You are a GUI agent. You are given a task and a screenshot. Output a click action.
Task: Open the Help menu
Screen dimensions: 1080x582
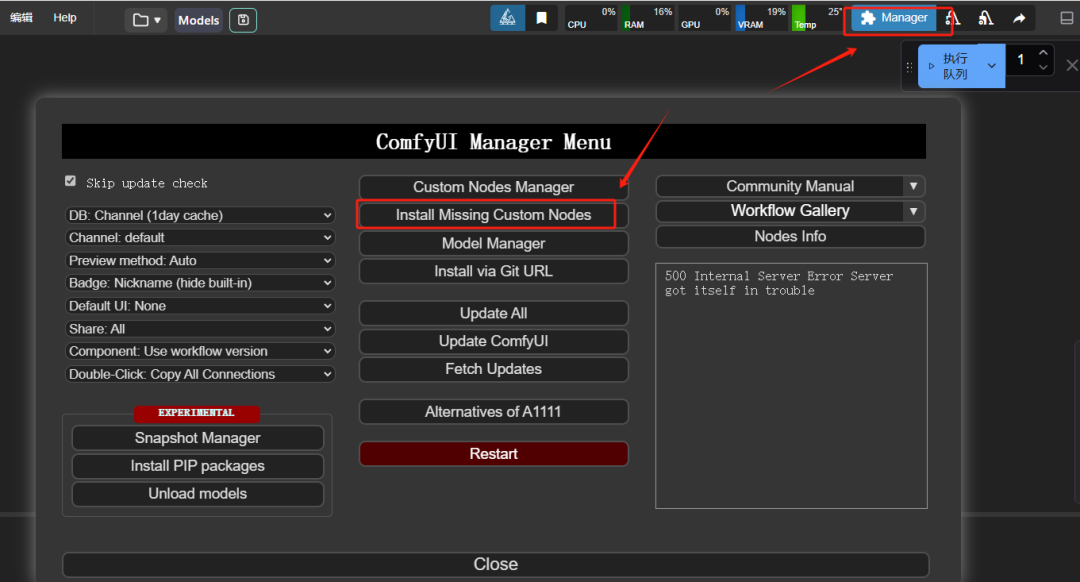65,18
